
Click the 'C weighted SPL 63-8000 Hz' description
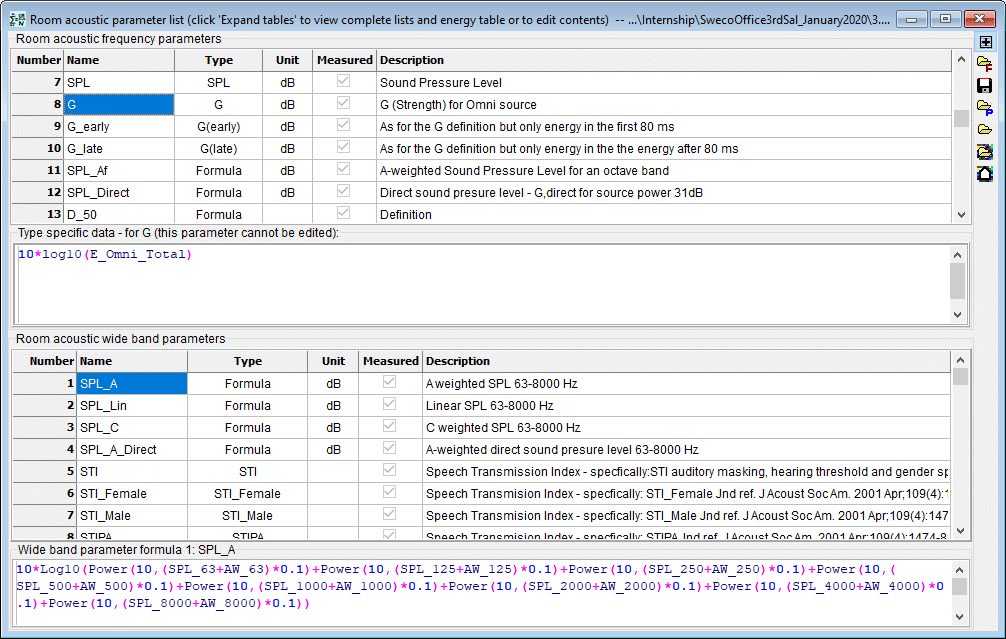coord(686,428)
